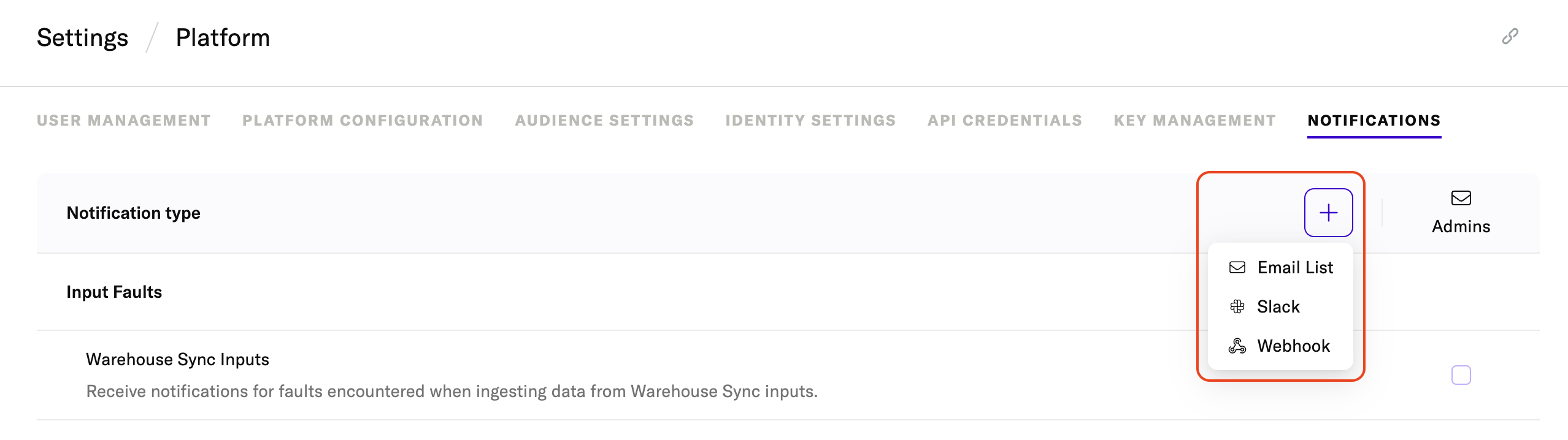Click the copy link icon

tap(1510, 37)
